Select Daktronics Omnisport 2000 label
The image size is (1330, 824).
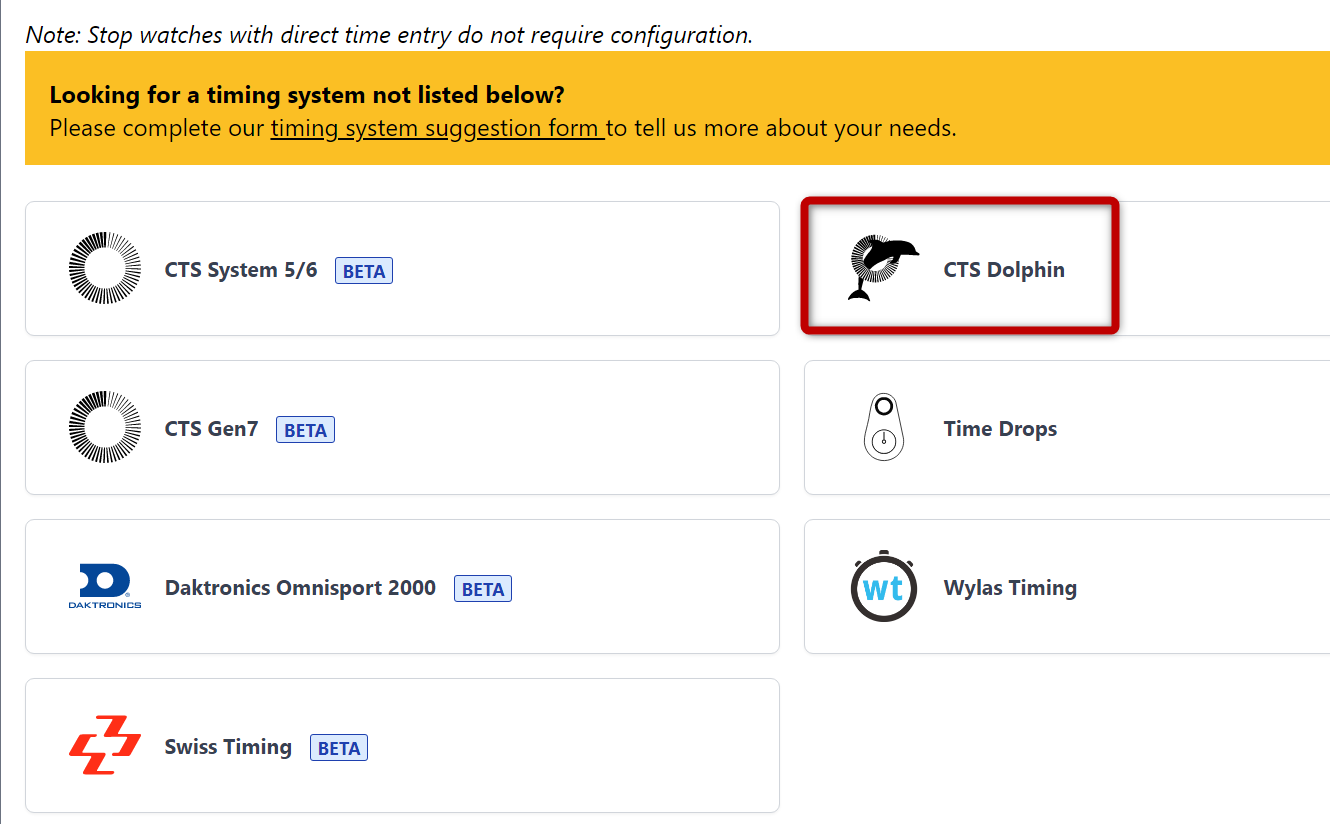pos(300,588)
